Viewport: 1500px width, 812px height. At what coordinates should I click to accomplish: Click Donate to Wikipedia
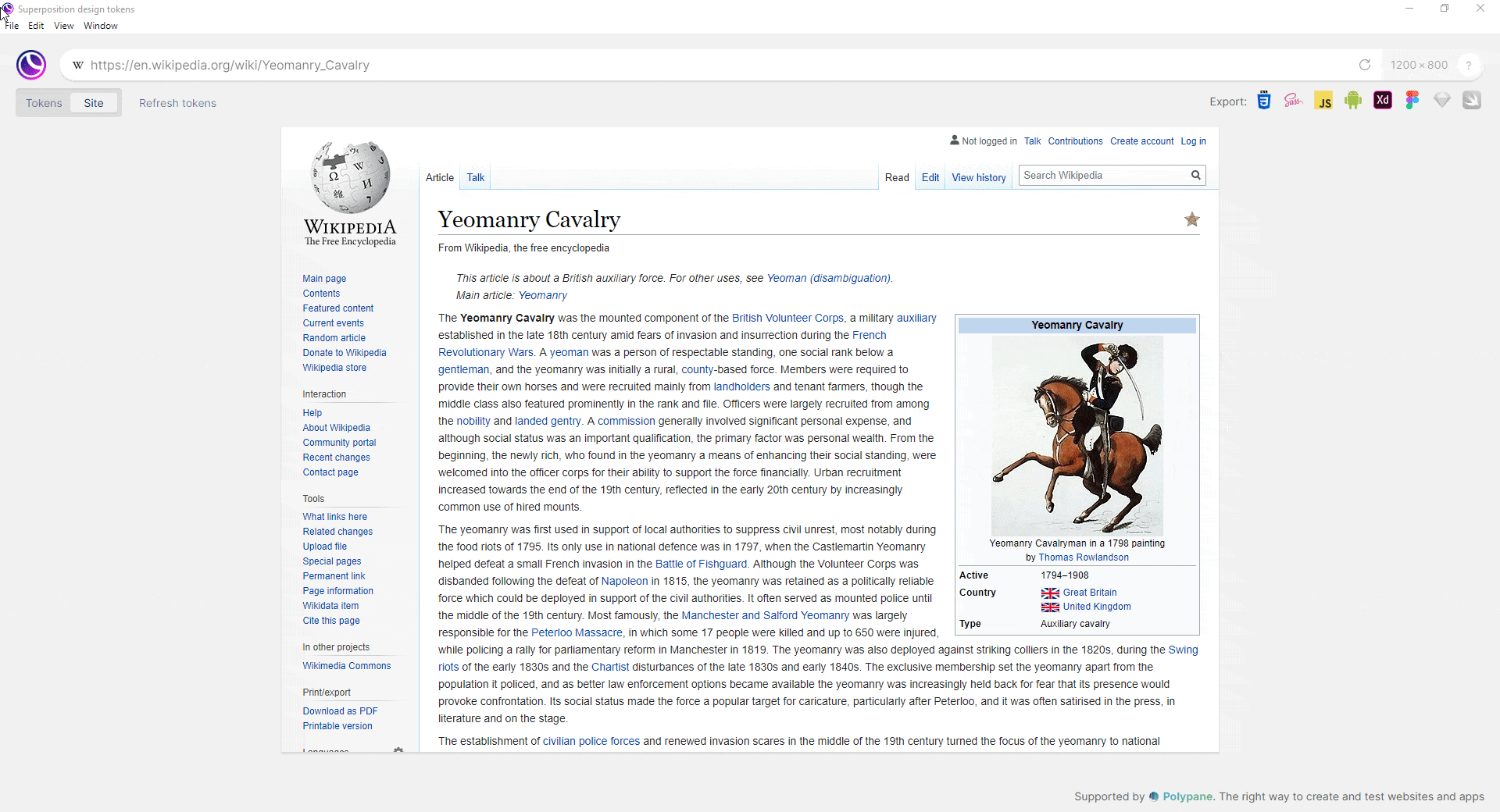coord(345,353)
